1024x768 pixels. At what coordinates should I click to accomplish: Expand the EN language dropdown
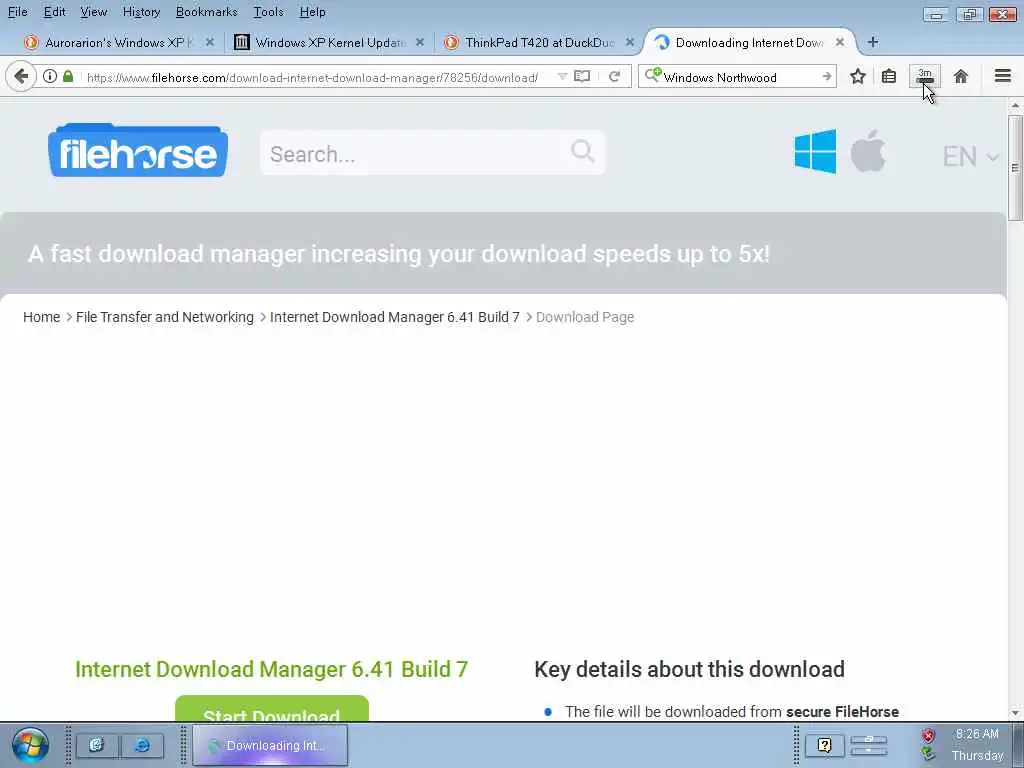pos(970,157)
